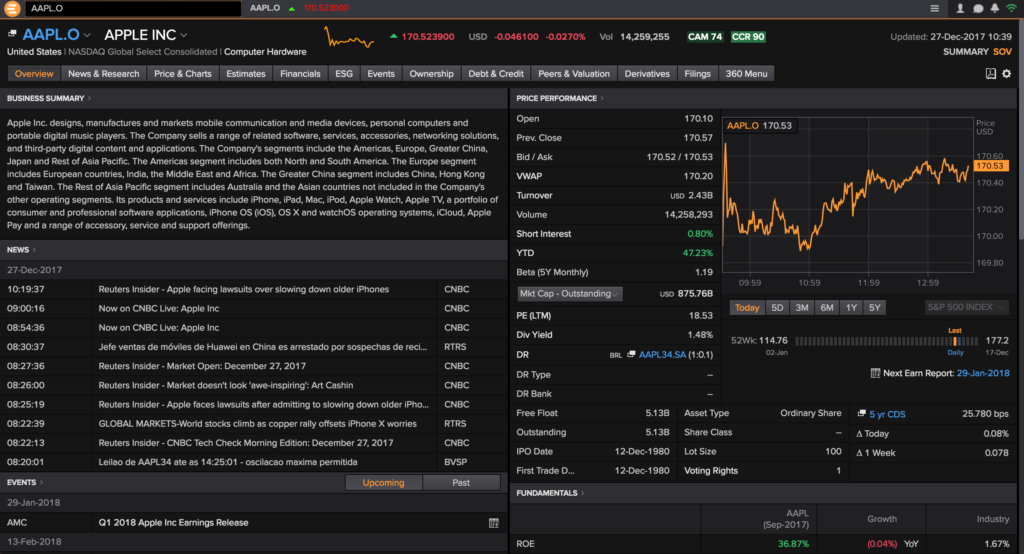Switch events view to Past
Image resolution: width=1024 pixels, height=554 pixels.
pyautogui.click(x=461, y=483)
